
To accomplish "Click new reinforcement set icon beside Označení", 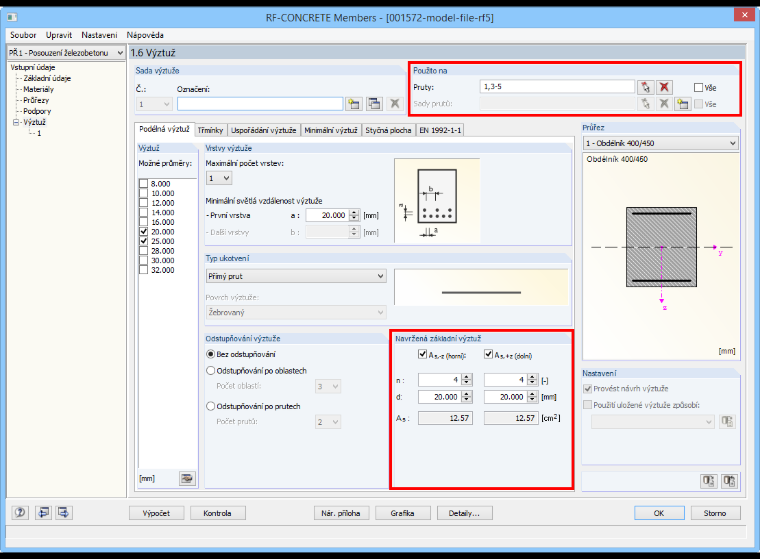I will pyautogui.click(x=354, y=104).
